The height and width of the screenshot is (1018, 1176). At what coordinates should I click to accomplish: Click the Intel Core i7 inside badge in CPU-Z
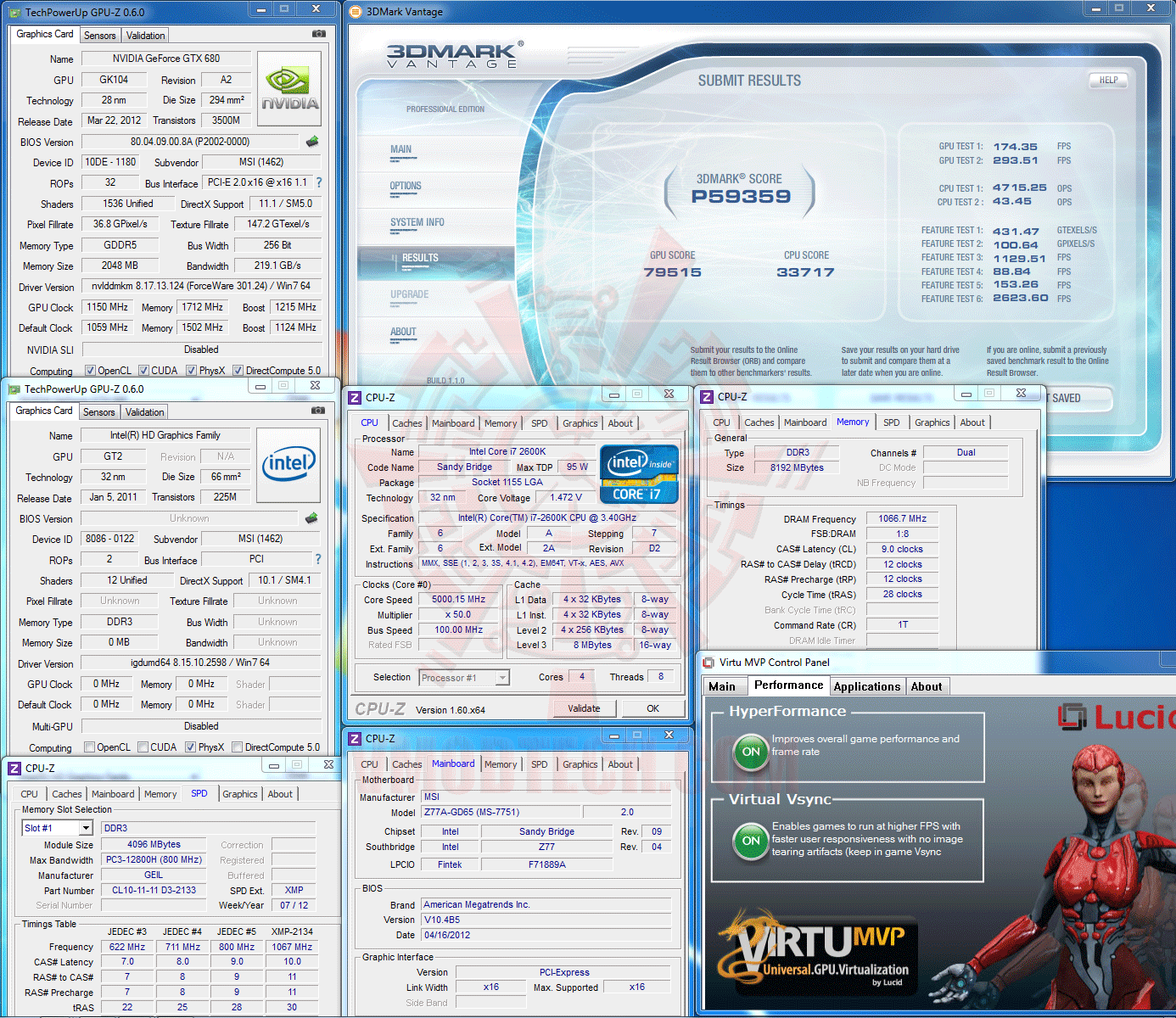[640, 474]
